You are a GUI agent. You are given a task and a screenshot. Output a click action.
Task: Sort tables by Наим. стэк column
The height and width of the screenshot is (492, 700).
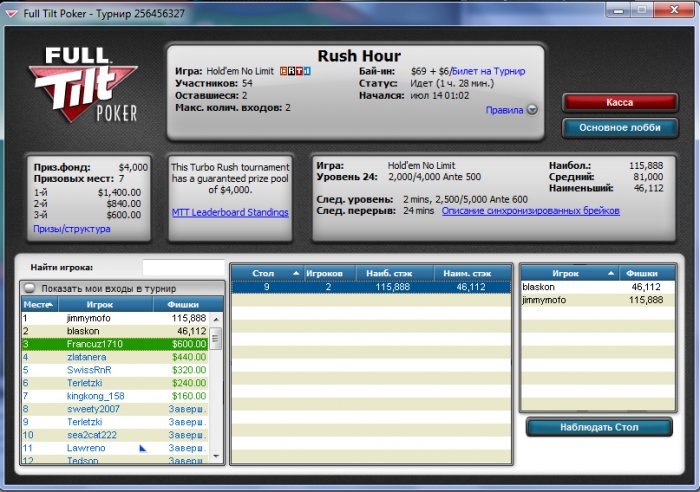tap(473, 273)
